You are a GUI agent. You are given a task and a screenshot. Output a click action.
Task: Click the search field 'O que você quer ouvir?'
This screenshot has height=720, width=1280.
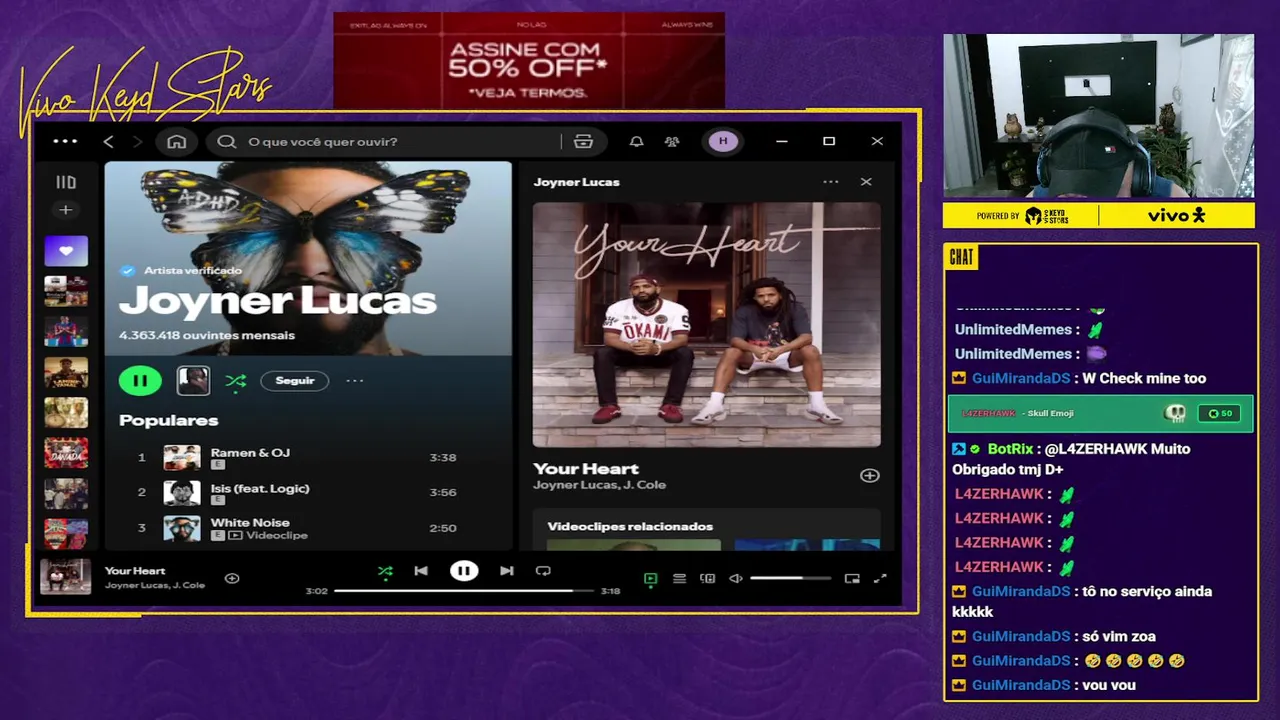(383, 142)
